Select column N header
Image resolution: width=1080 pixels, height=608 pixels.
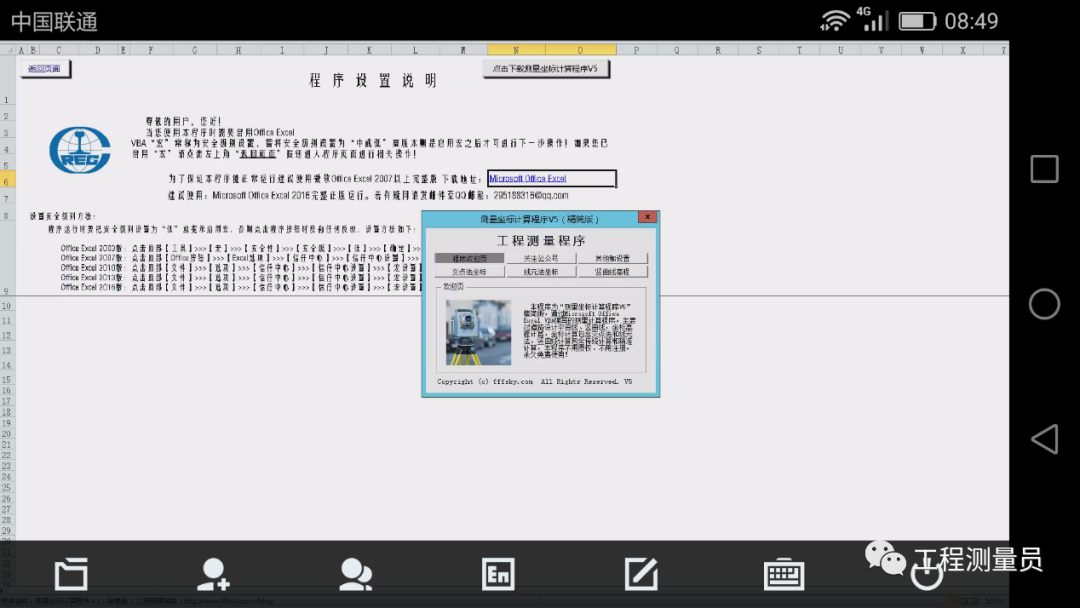click(x=516, y=50)
